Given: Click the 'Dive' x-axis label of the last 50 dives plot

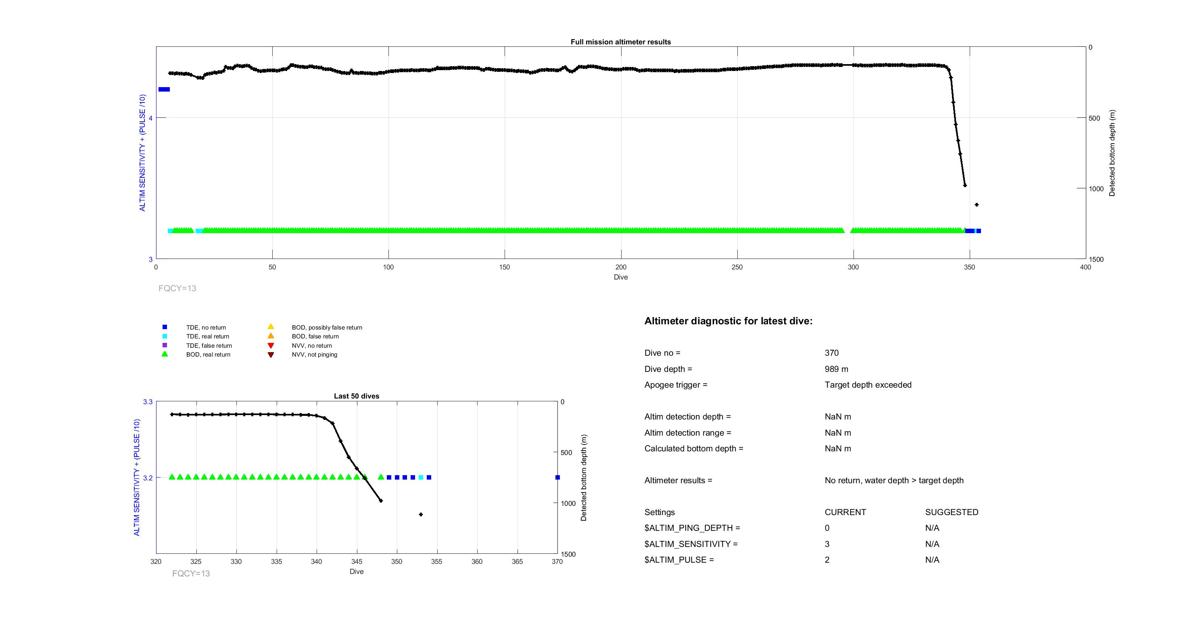Looking at the screenshot, I should point(357,572).
